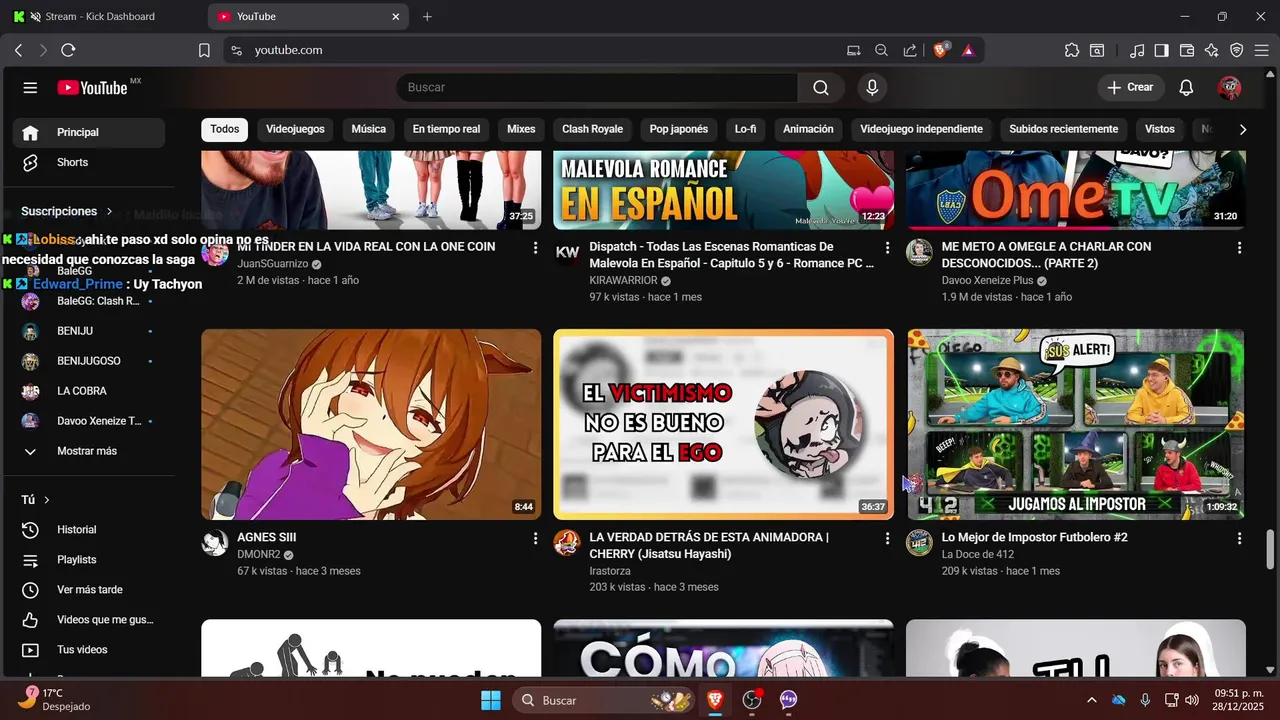Open Windows Start menu

[x=491, y=700]
